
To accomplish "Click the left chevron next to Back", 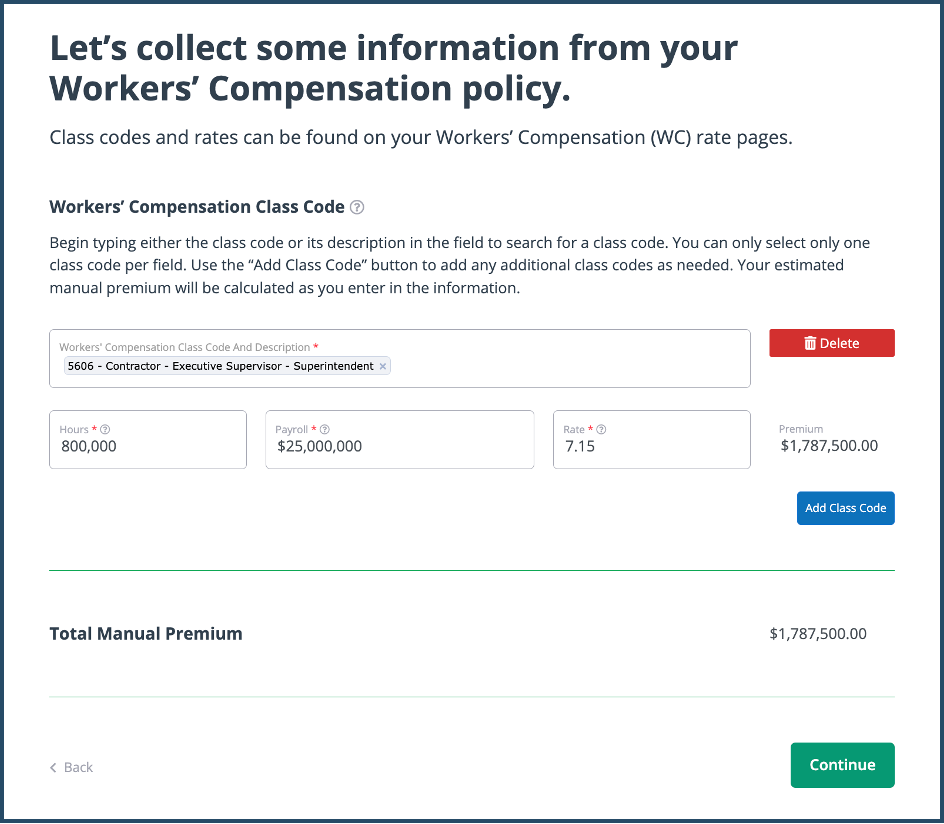I will [53, 768].
